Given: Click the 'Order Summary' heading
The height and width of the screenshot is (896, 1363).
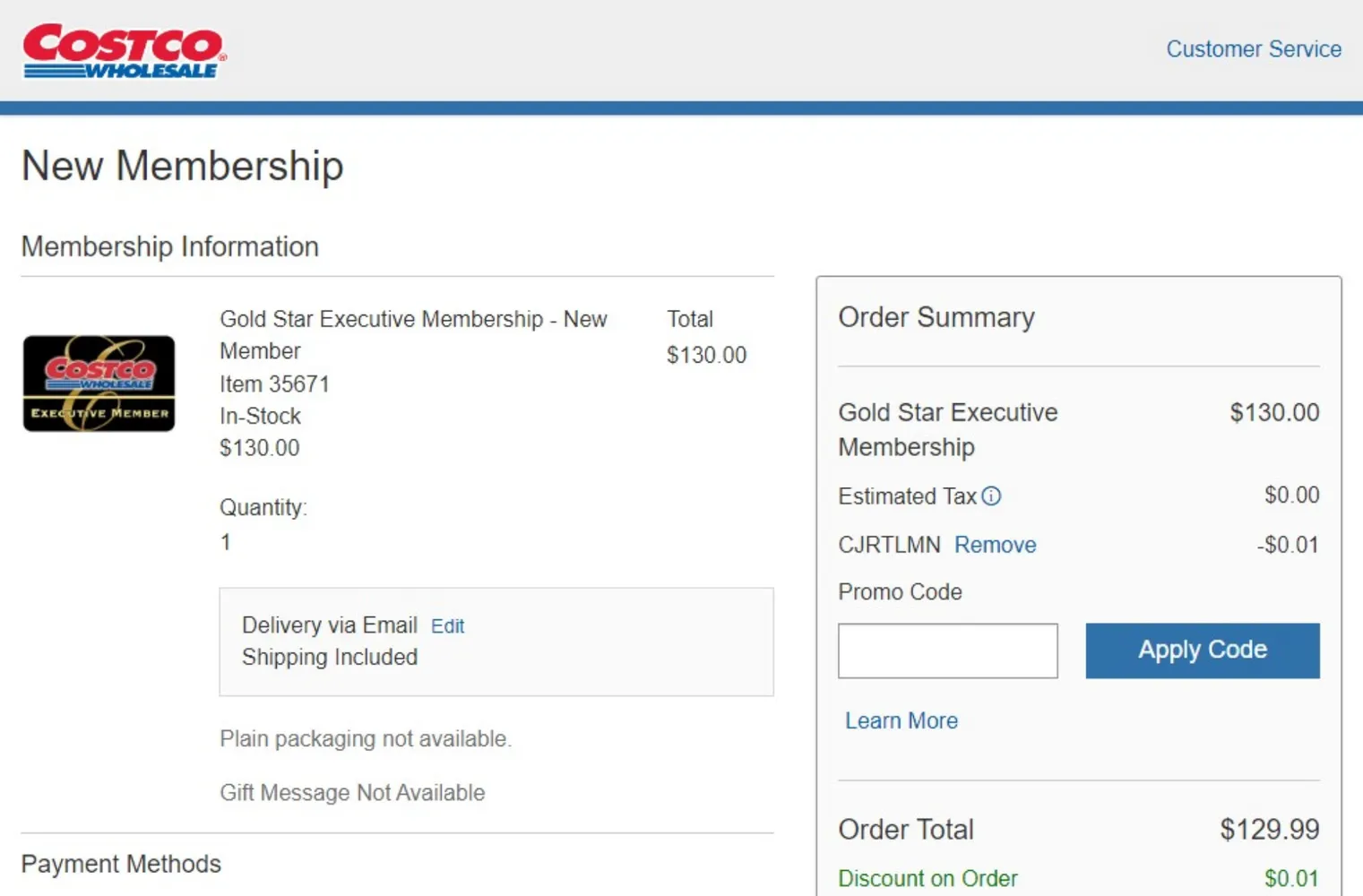Looking at the screenshot, I should click(x=936, y=318).
